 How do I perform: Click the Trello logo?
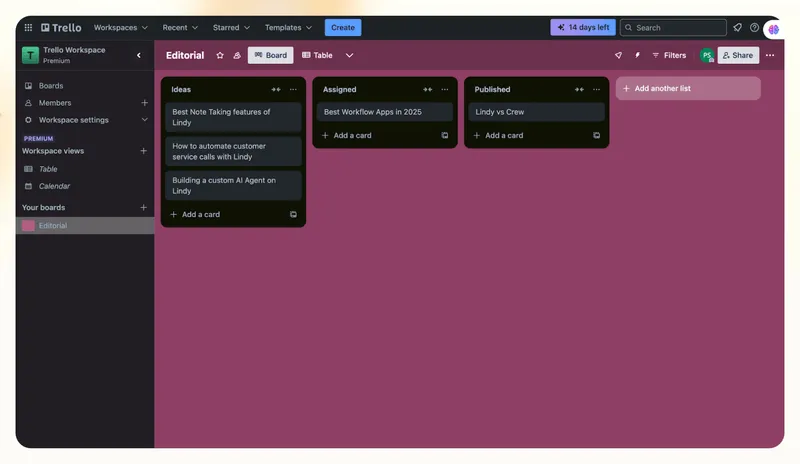pos(61,28)
